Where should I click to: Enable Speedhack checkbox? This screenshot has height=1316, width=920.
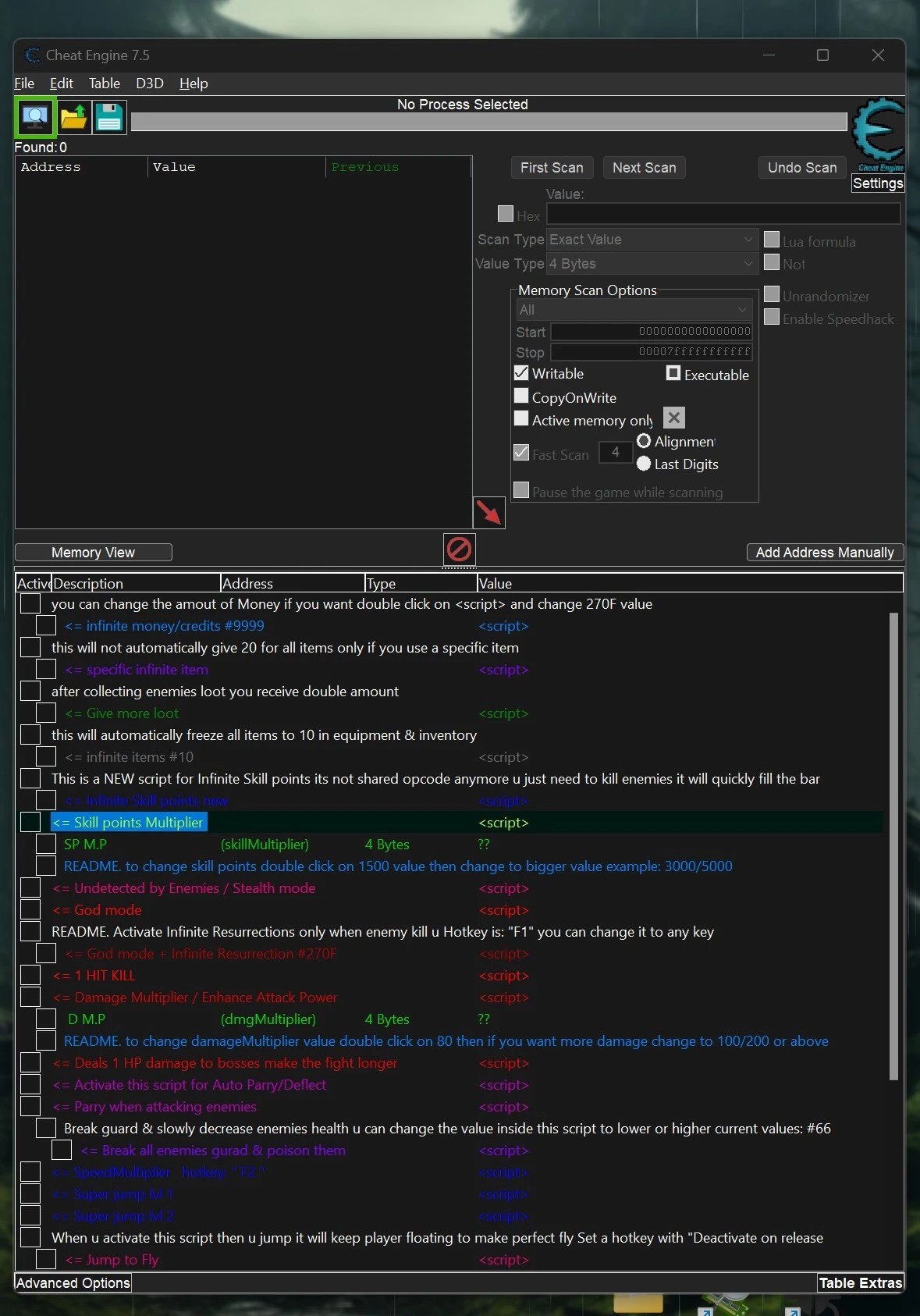click(772, 318)
